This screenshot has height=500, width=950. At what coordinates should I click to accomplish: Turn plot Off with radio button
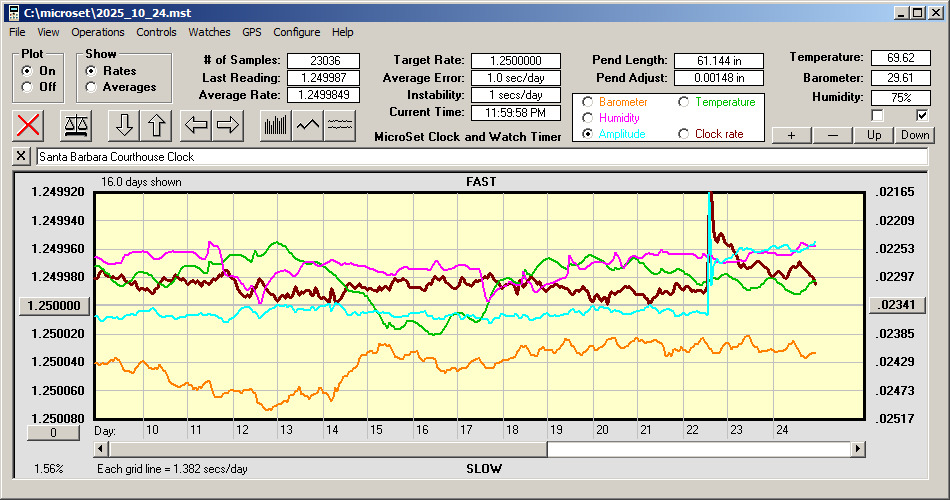pos(27,87)
